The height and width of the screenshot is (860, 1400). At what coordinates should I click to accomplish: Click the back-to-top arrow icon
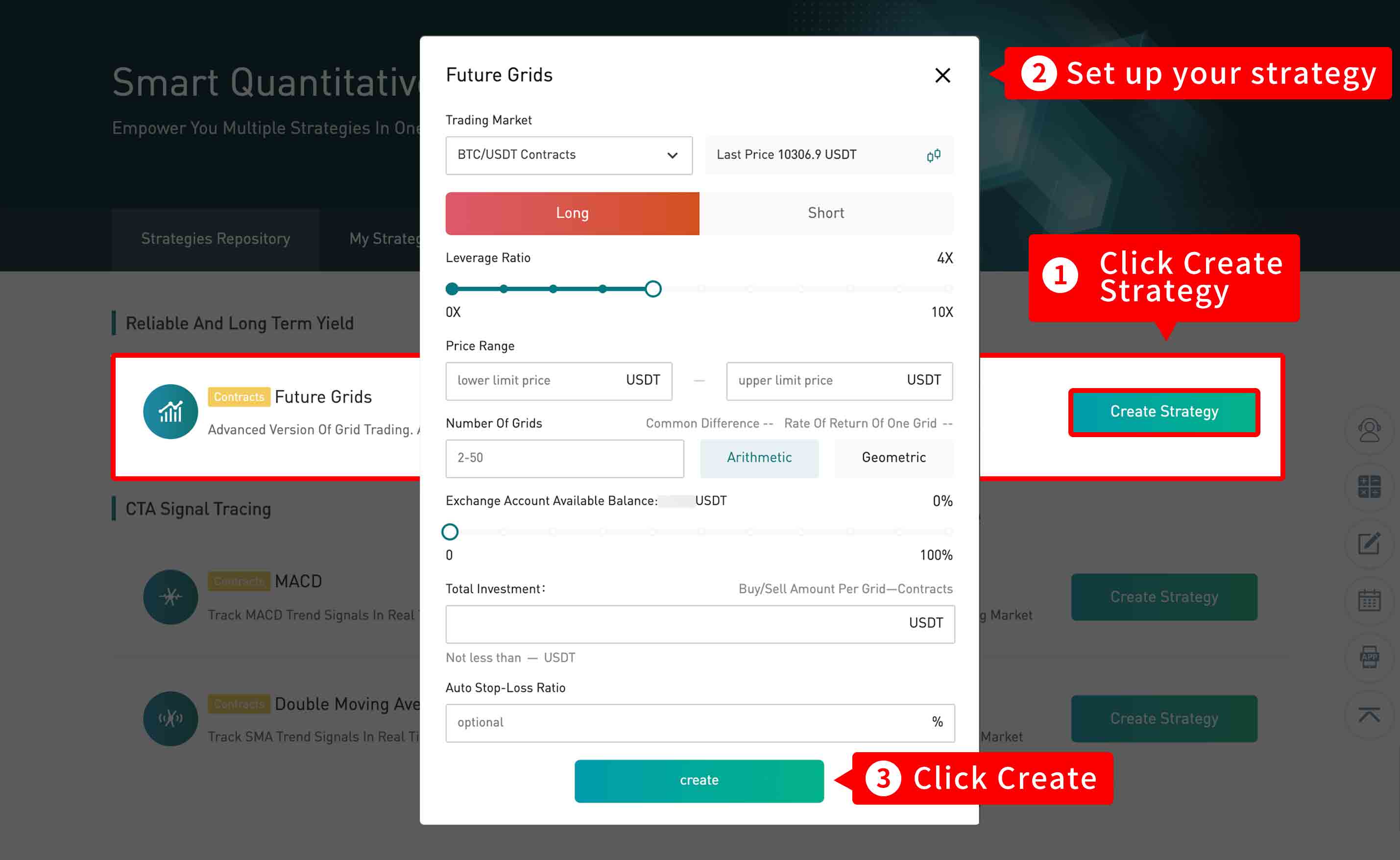point(1369,714)
